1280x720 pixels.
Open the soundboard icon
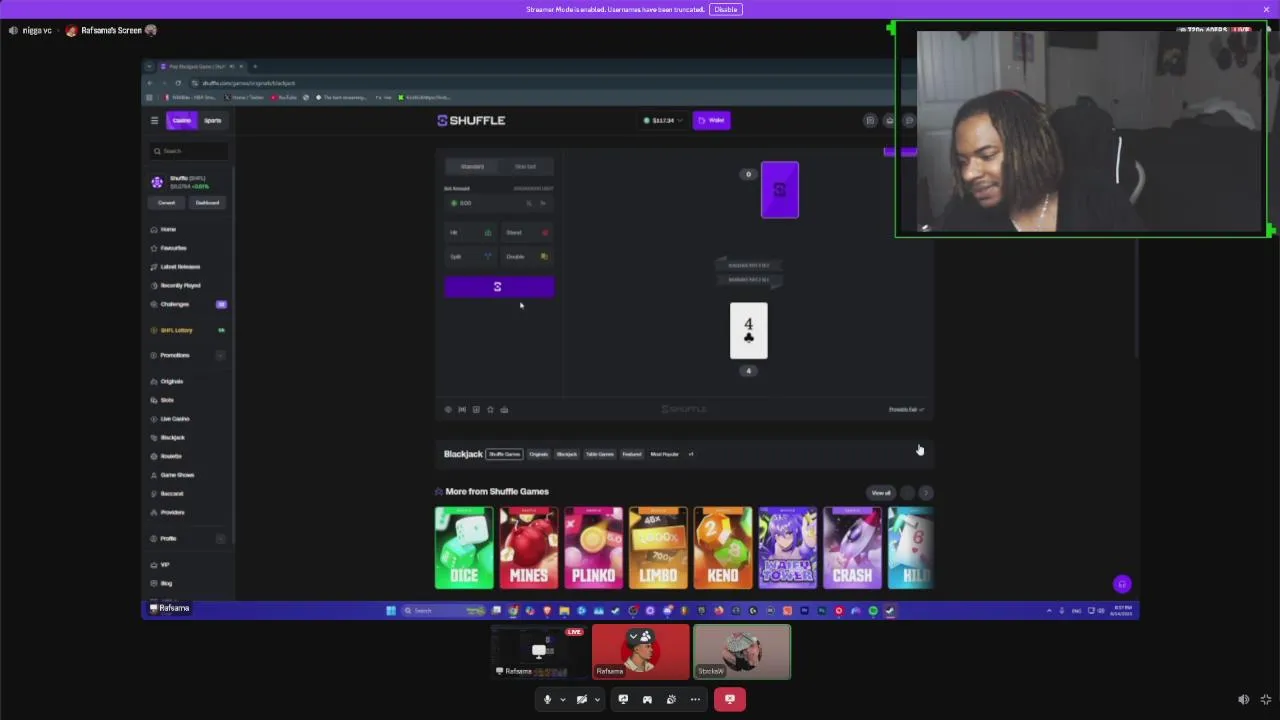pos(671,699)
